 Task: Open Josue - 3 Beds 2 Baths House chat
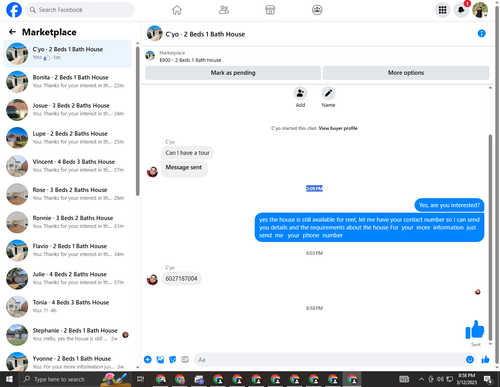click(x=67, y=110)
